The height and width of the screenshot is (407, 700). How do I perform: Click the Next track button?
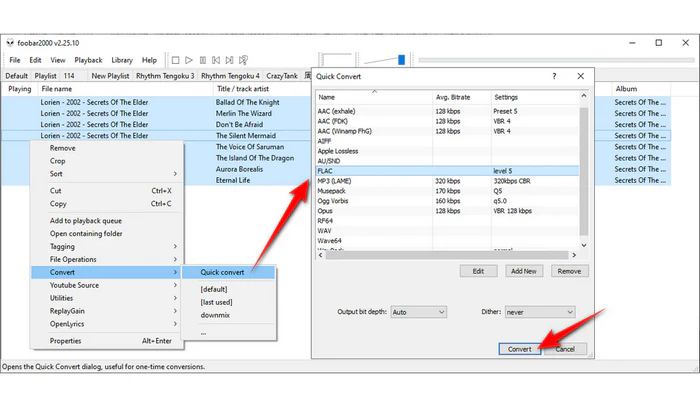point(229,60)
